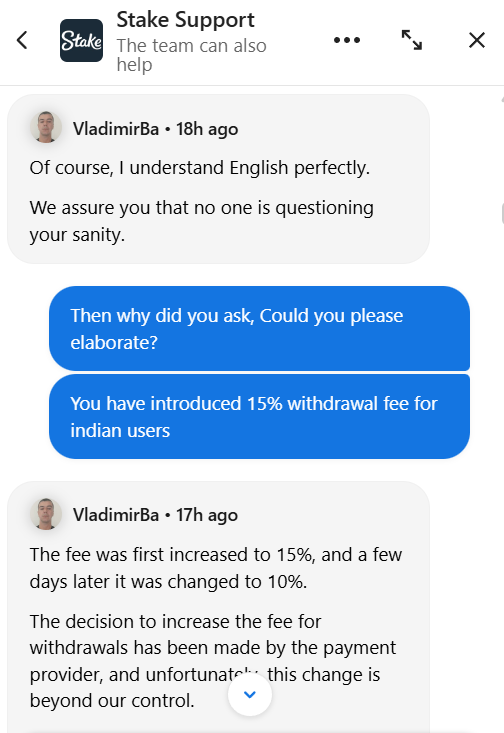504x733 pixels.
Task: Click the 'The team can also help' subtitle
Action: point(191,55)
